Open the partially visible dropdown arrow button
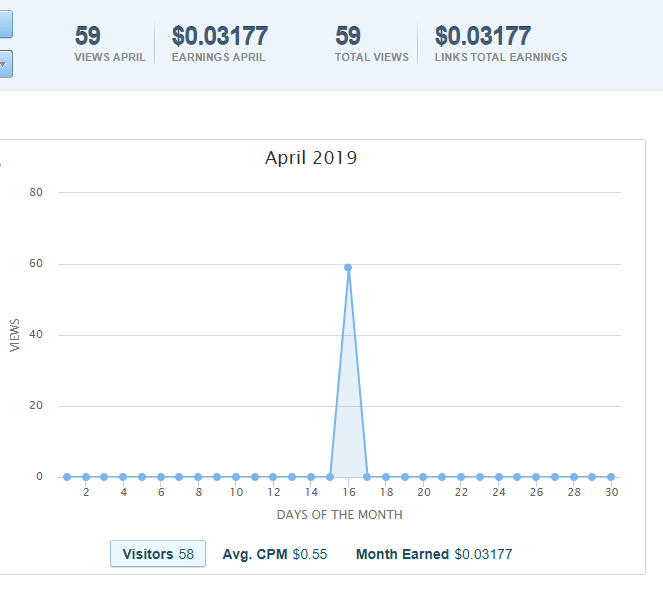The width and height of the screenshot is (663, 603). [5, 64]
